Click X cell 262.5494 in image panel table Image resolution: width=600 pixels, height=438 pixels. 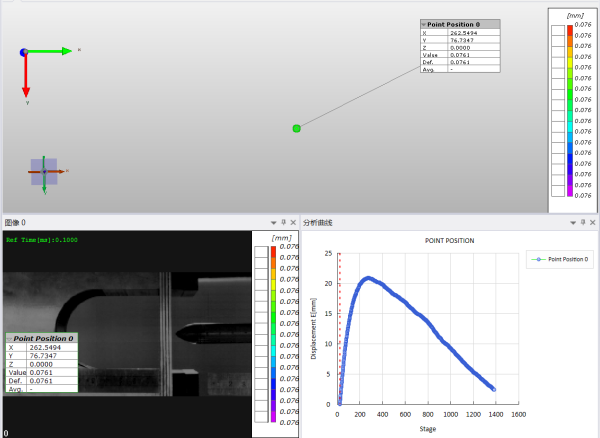(52, 347)
